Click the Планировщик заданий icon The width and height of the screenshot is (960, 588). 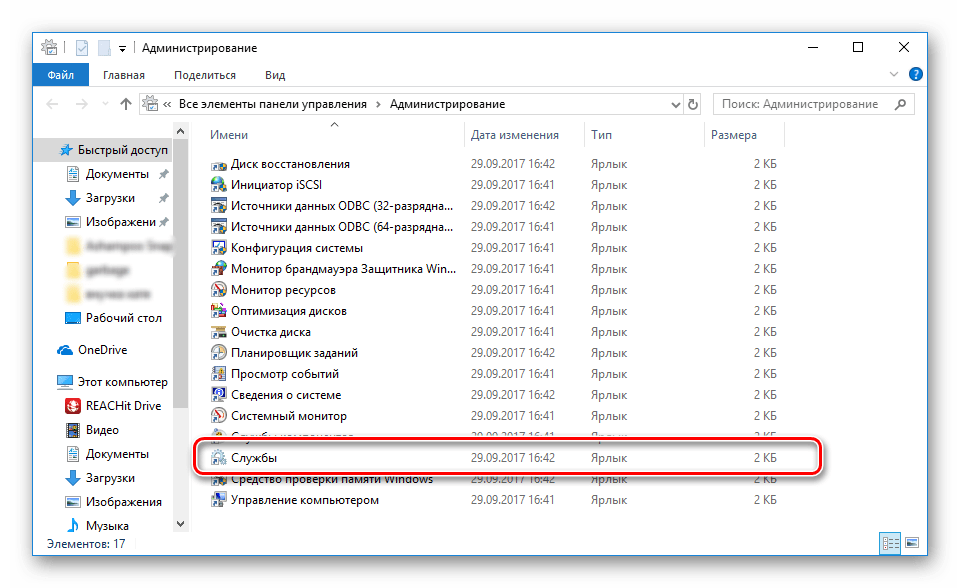(219, 353)
